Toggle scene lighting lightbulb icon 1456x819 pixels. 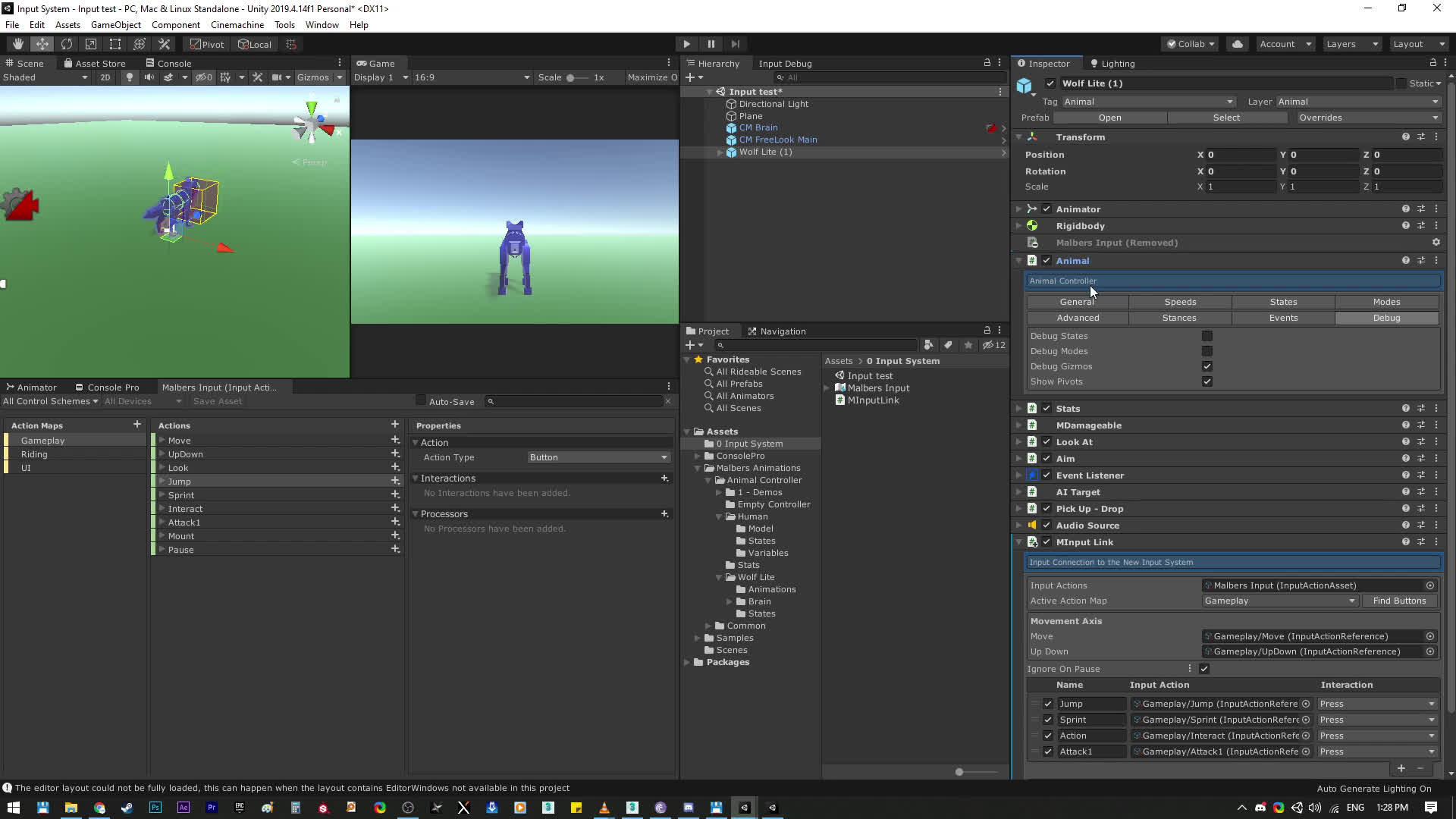coord(129,77)
